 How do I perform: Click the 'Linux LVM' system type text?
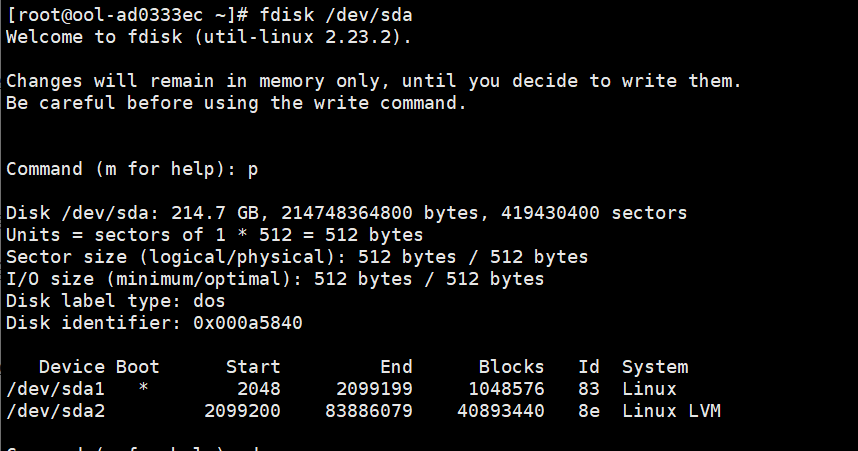click(671, 411)
